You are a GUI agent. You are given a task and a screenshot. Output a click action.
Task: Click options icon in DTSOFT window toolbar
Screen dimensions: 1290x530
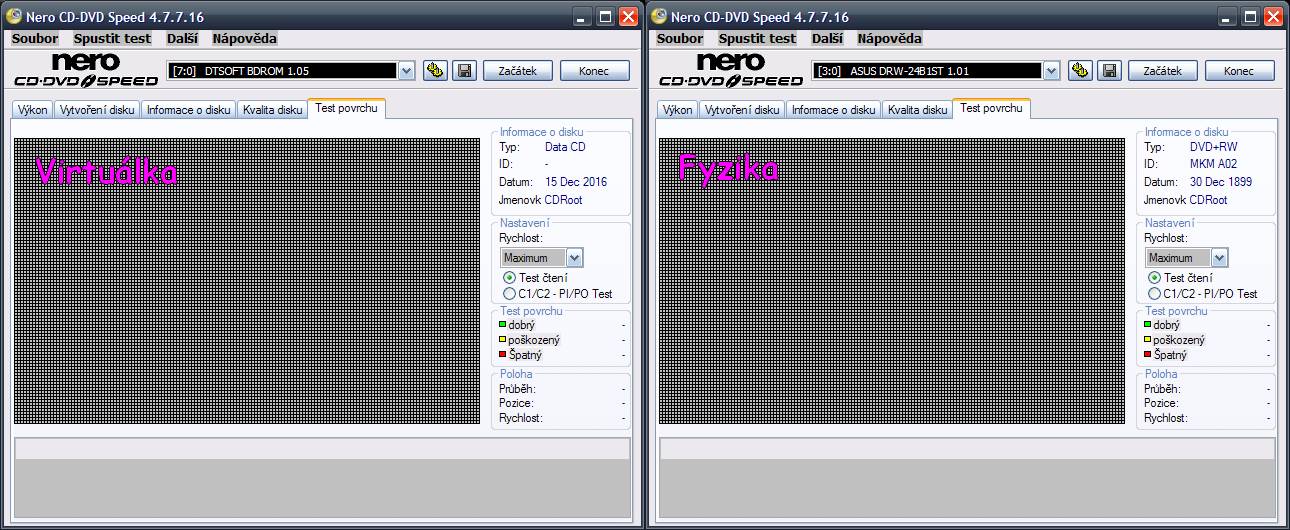pyautogui.click(x=435, y=70)
